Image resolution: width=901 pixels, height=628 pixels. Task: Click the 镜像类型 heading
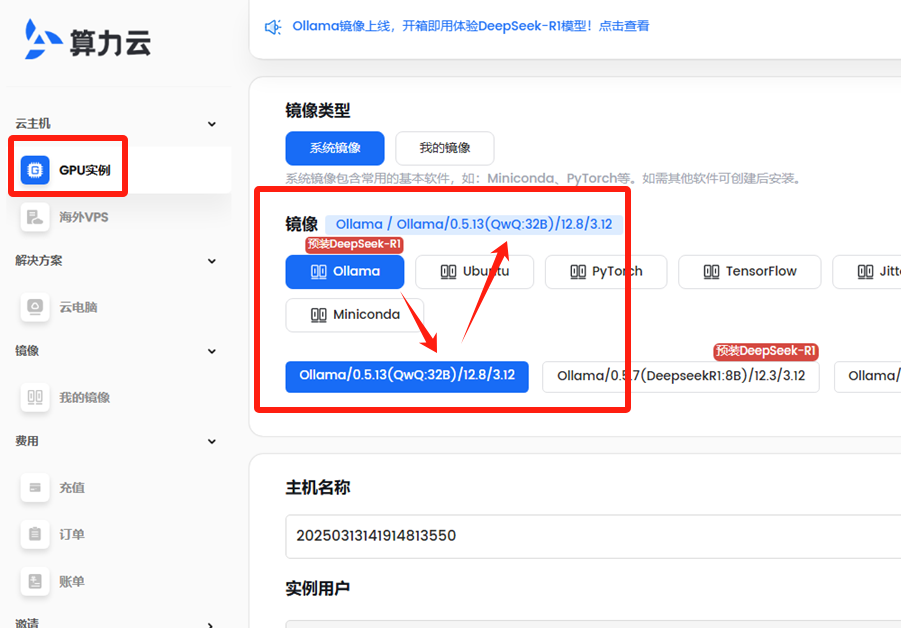coord(318,110)
